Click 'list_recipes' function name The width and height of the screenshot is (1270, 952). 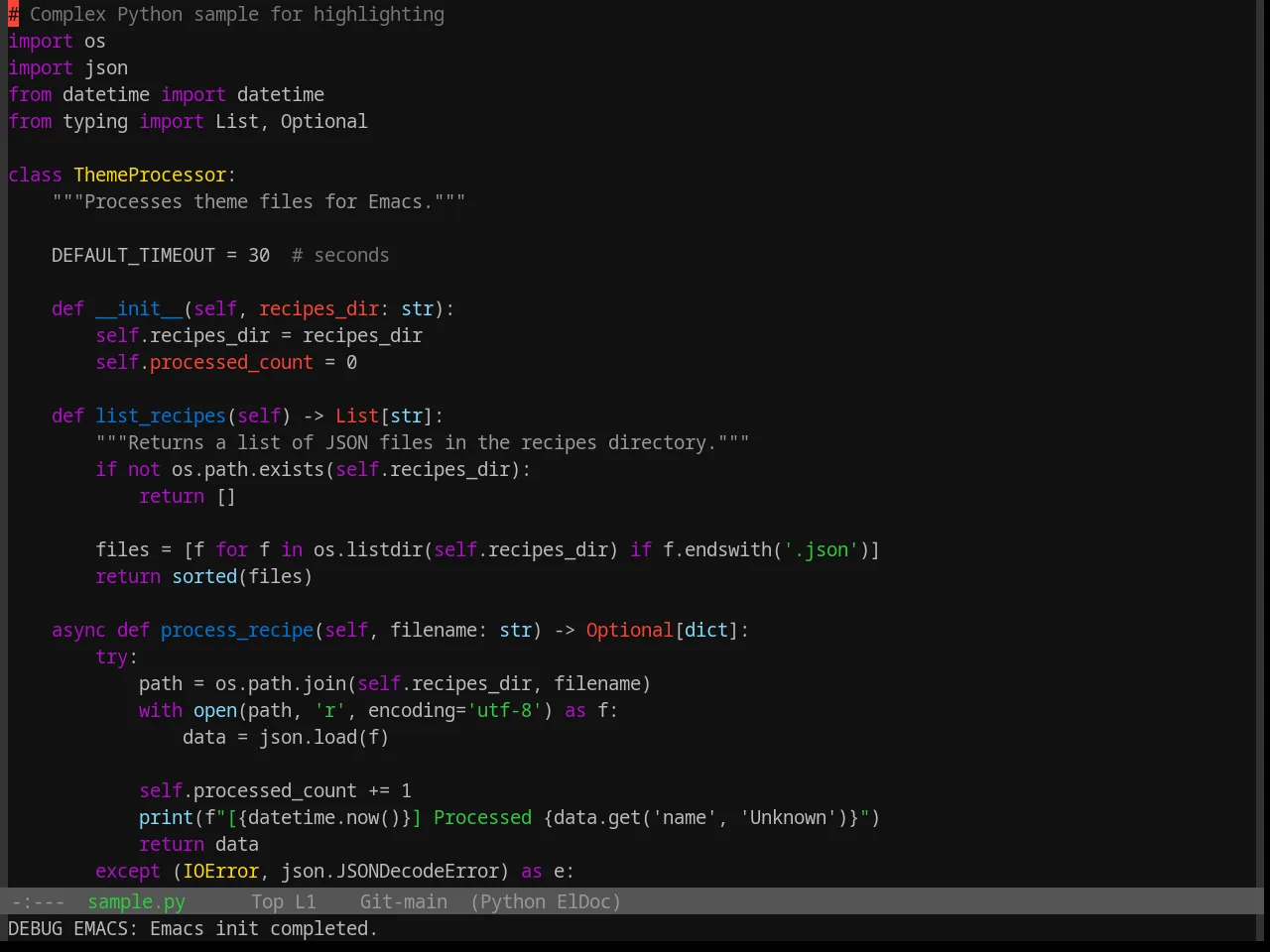click(x=161, y=416)
